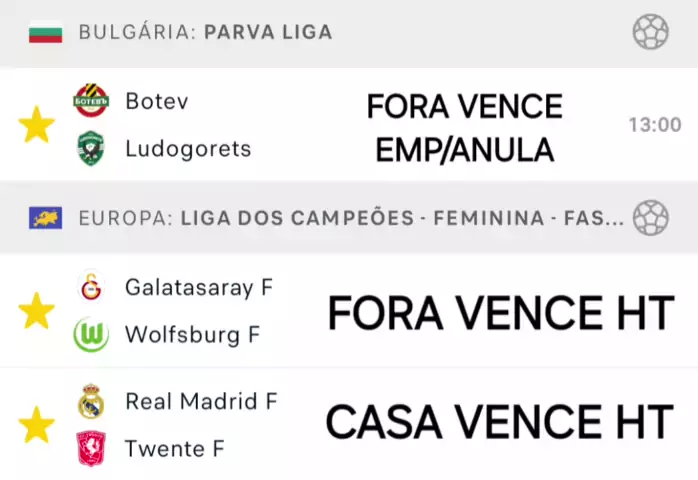
Task: Click the soccer ball icon for Liga dos Campeões
Action: 650,217
